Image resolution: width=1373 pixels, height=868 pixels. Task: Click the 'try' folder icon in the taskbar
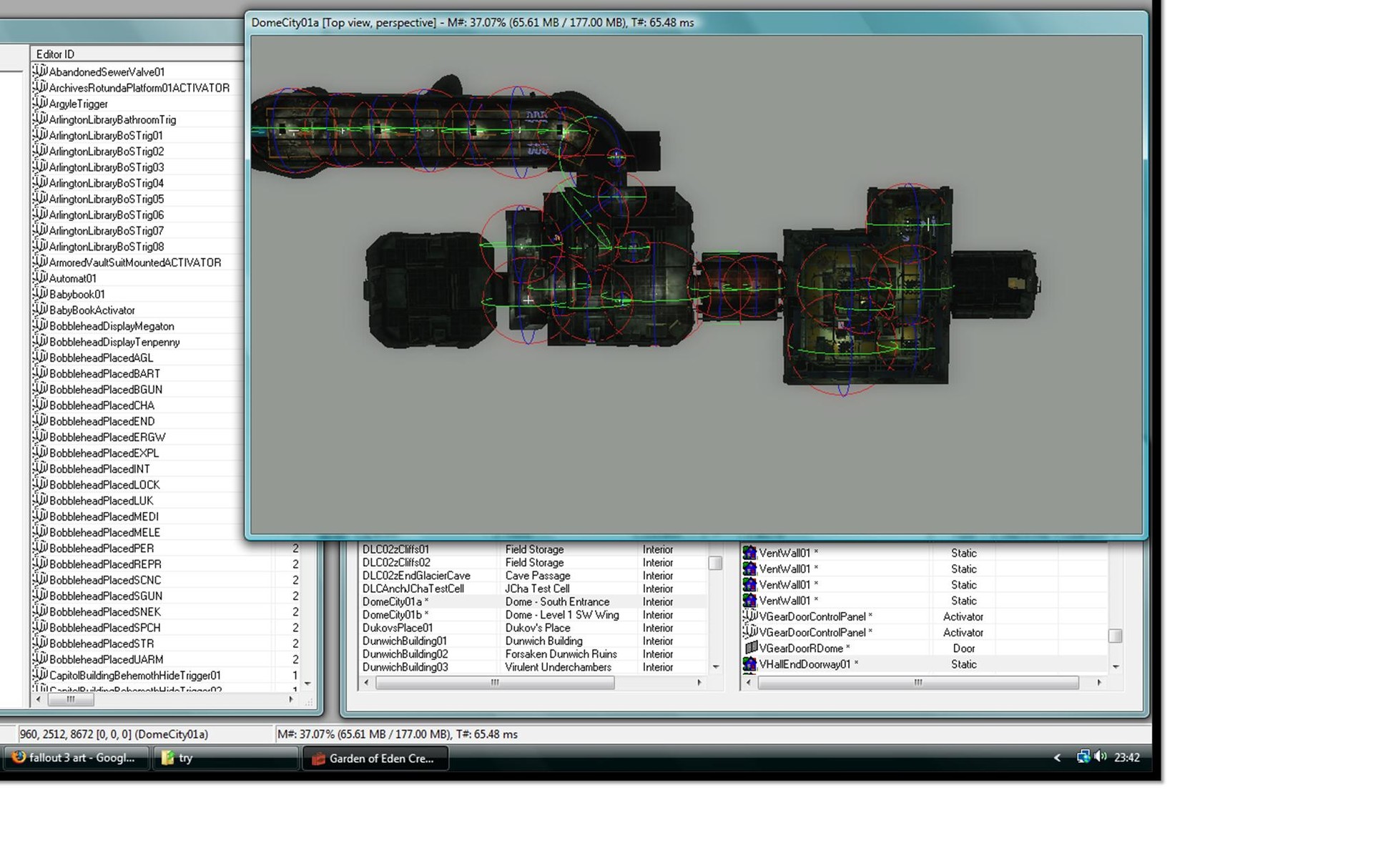(168, 758)
